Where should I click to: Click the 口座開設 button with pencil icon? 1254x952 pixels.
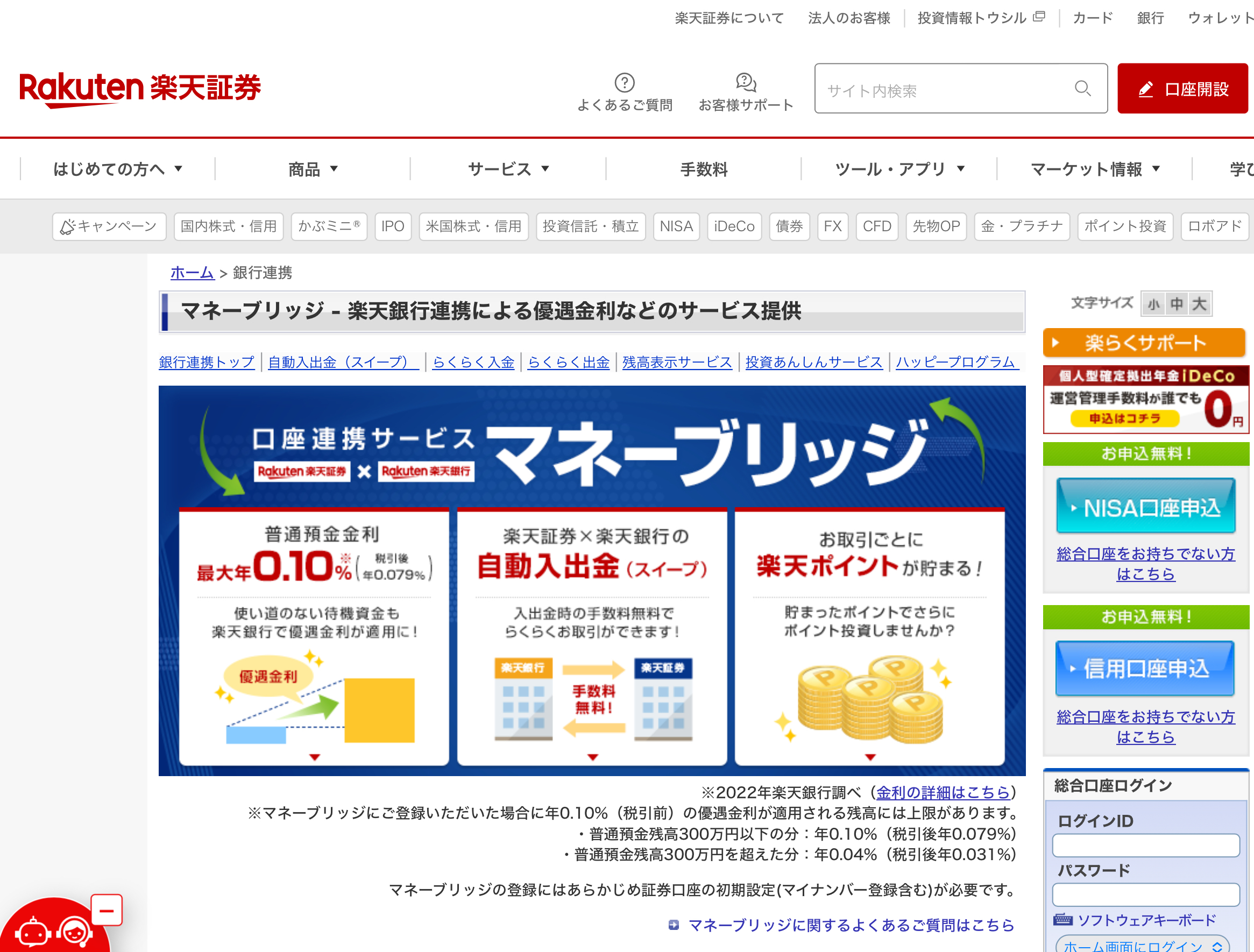coord(1182,89)
